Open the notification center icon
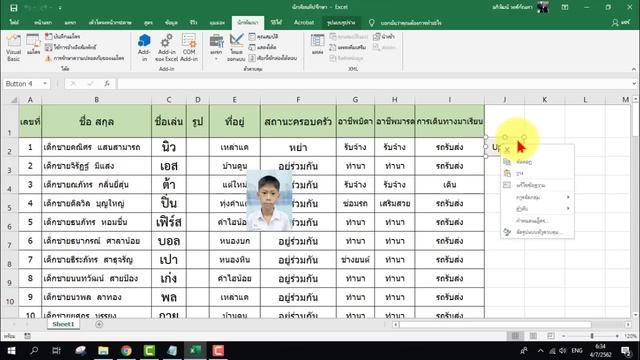 click(x=626, y=351)
